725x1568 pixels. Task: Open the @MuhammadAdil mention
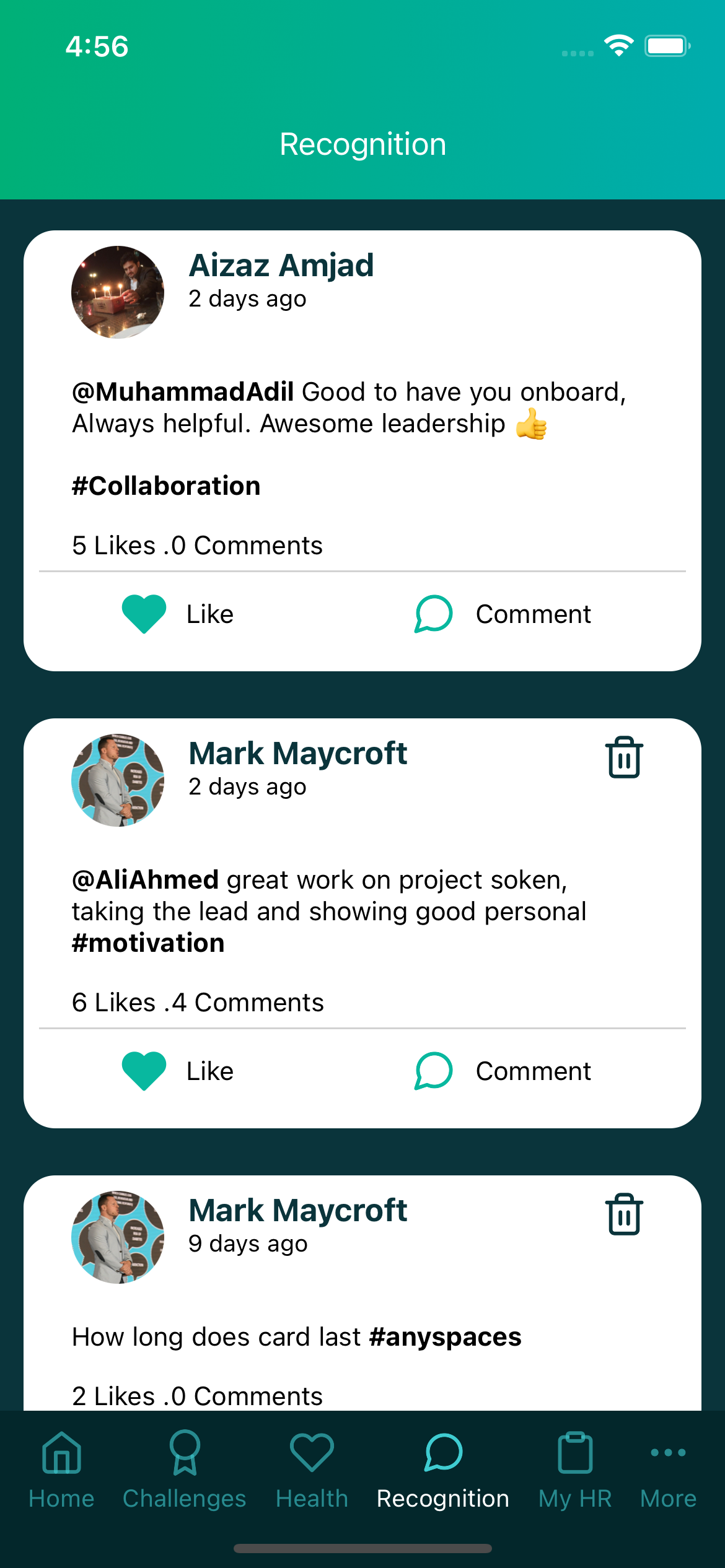click(183, 391)
